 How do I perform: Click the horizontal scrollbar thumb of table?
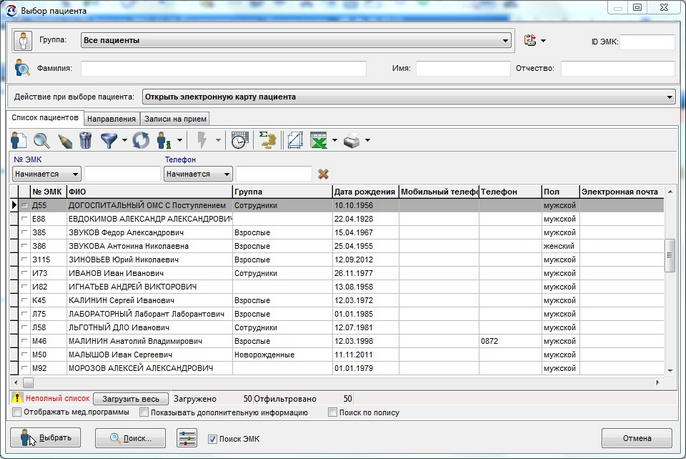click(28, 382)
